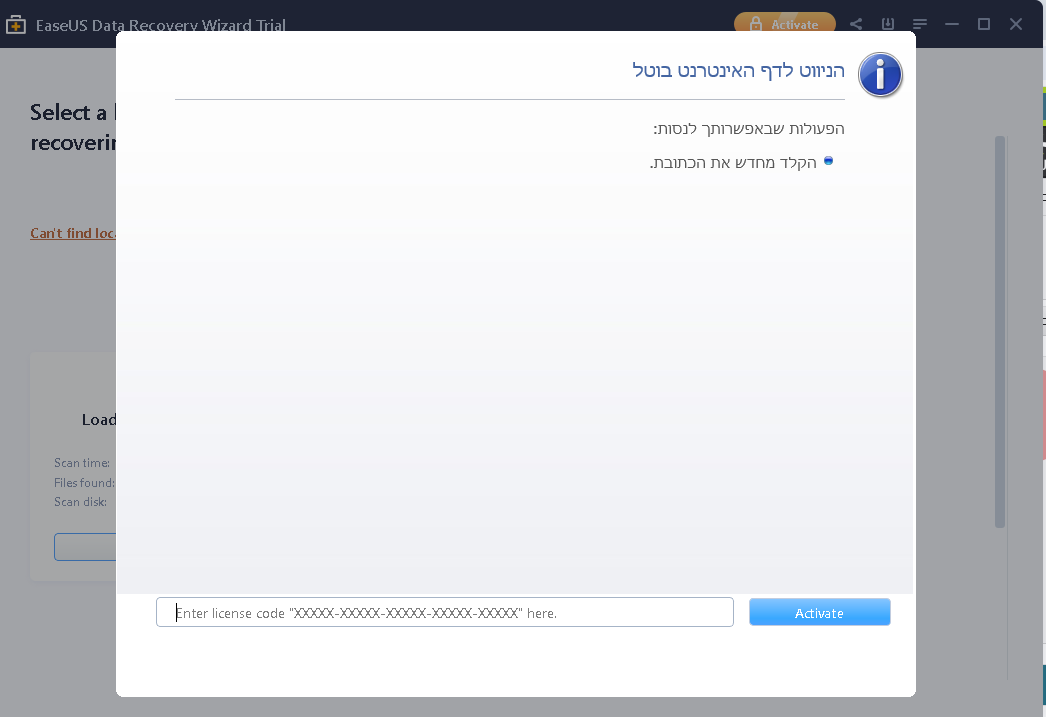
Task: Open the hamburger menu icon in the title bar
Action: pos(919,24)
